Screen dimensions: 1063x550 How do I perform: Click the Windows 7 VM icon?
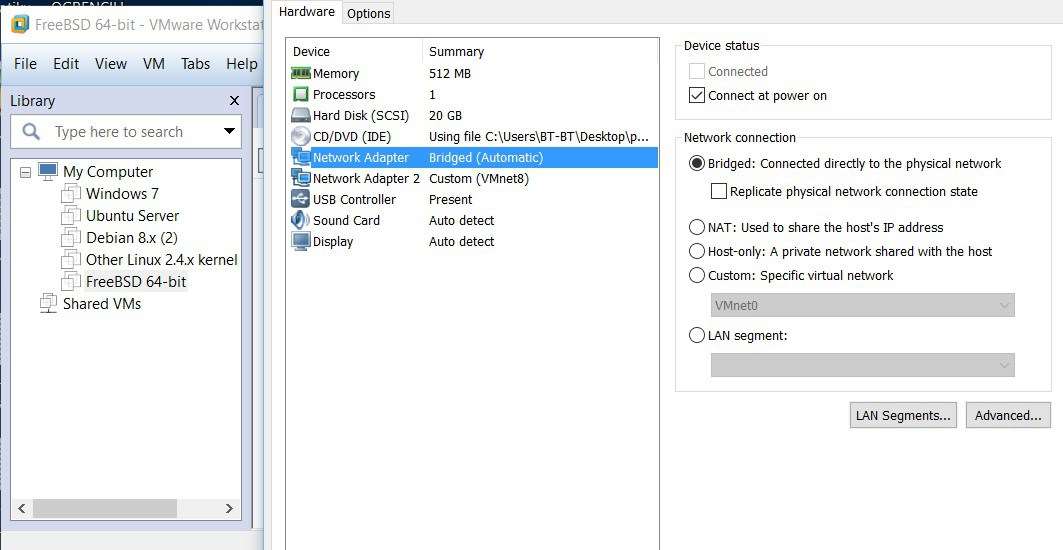[71, 194]
